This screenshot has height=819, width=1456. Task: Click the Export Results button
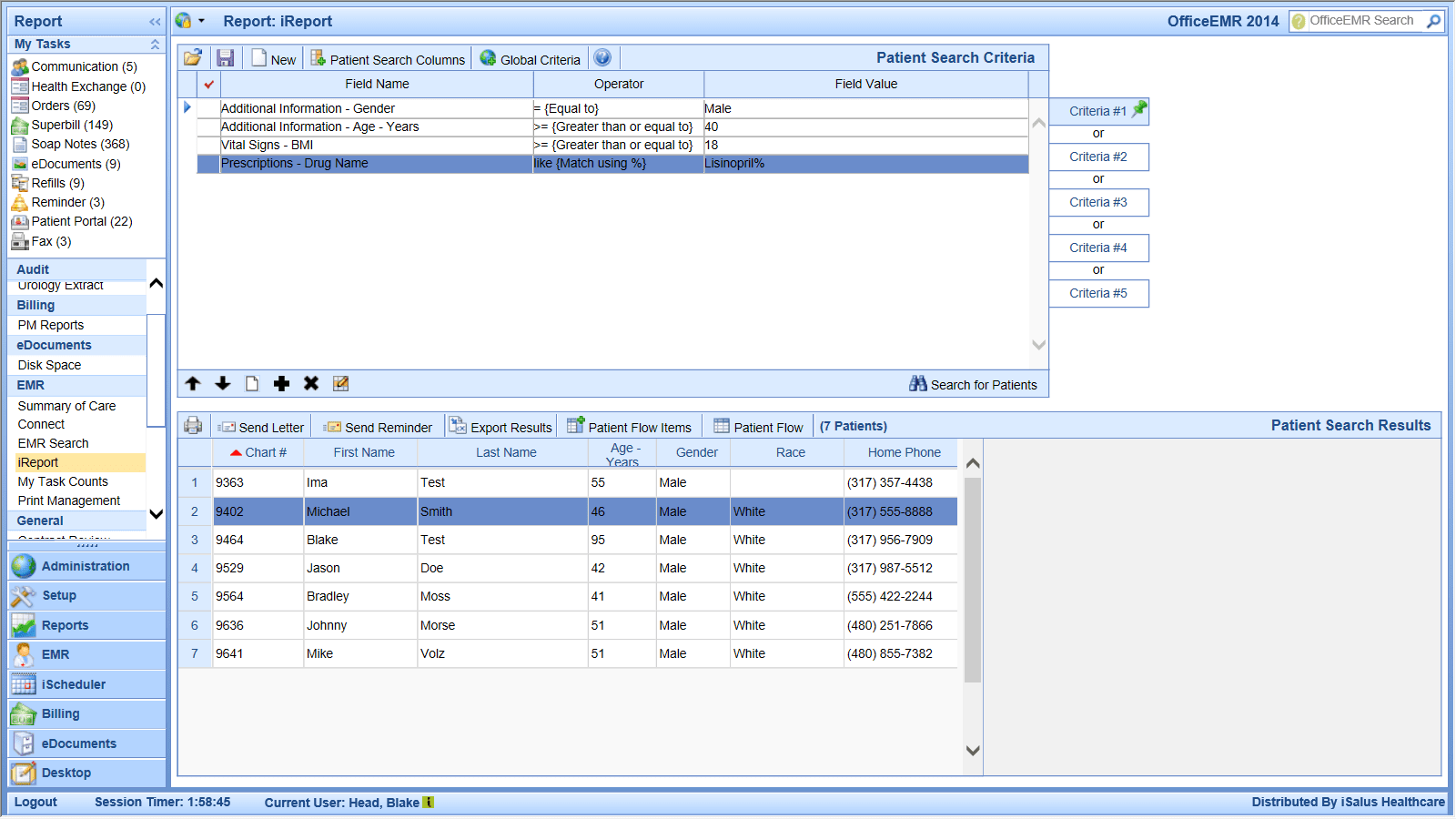pyautogui.click(x=501, y=427)
